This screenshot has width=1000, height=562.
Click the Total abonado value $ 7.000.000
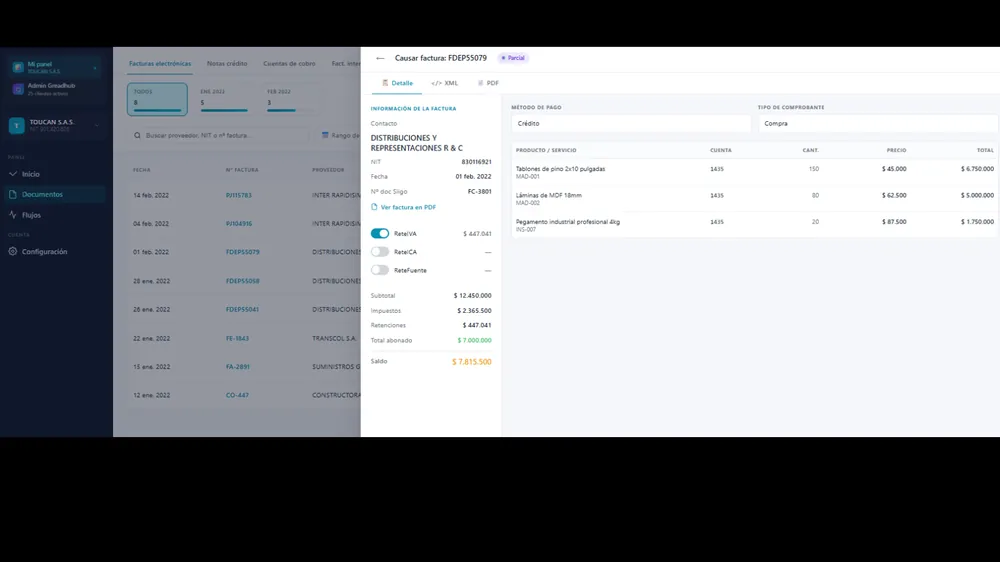point(474,341)
